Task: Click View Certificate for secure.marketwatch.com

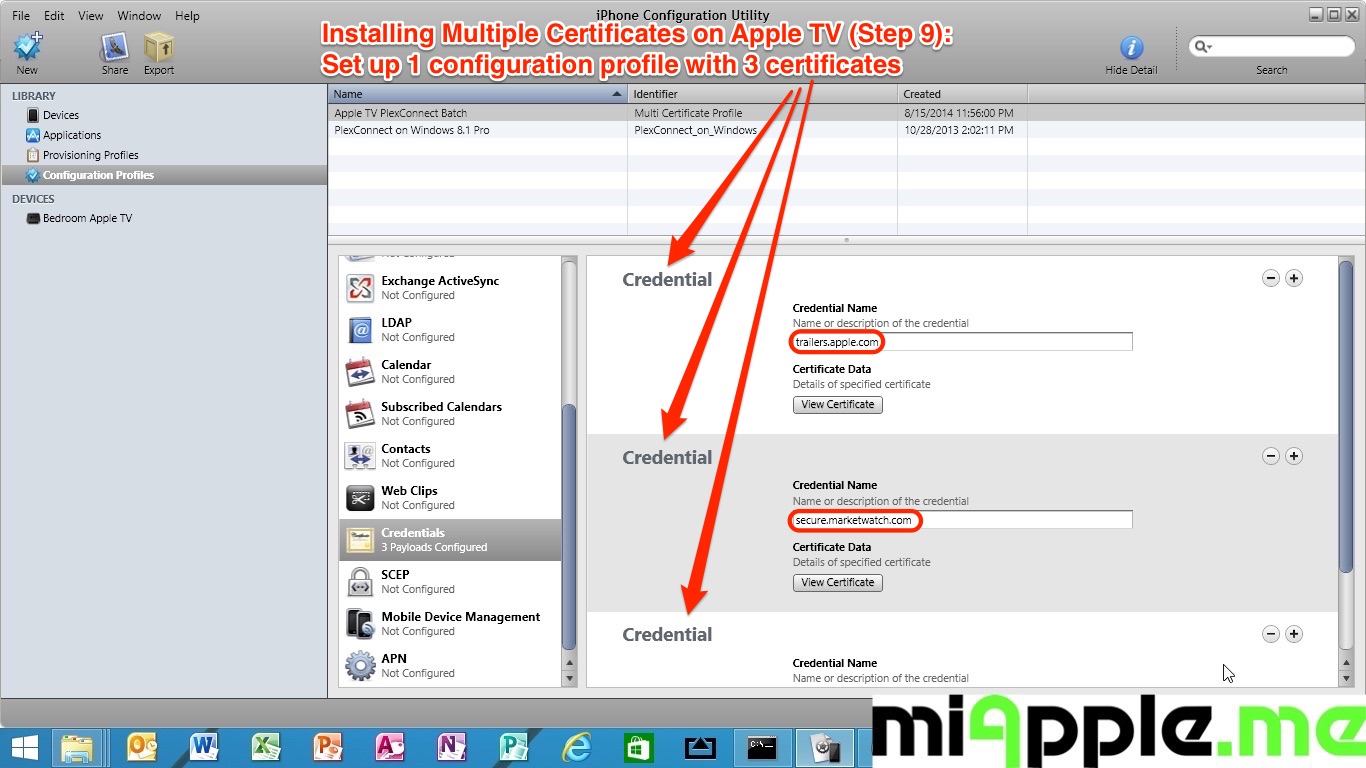Action: [x=837, y=583]
